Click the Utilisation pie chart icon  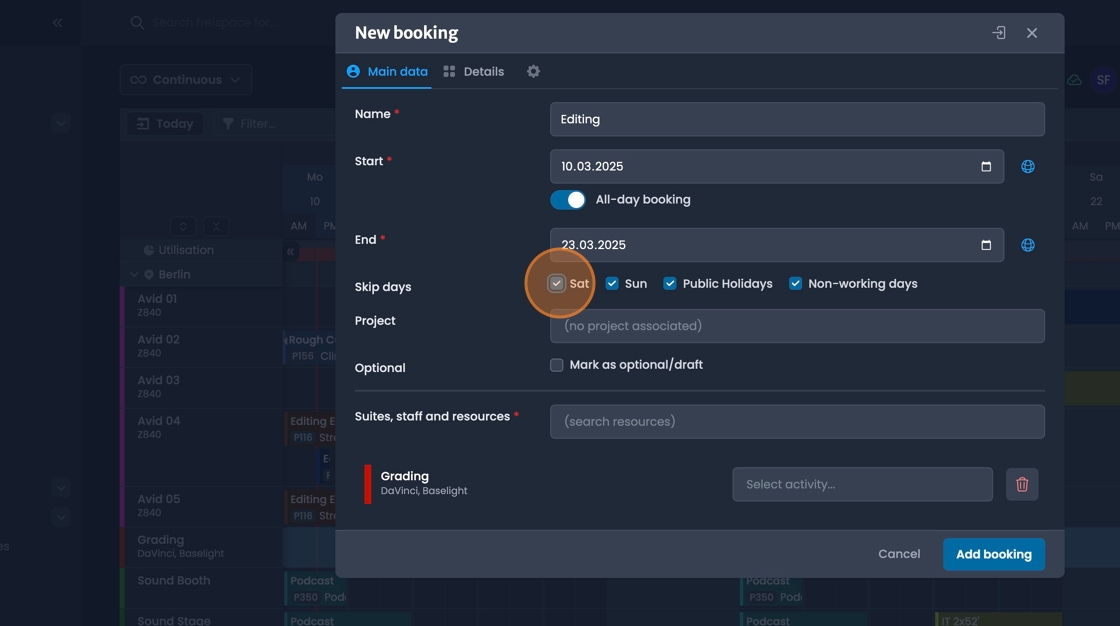(x=148, y=249)
